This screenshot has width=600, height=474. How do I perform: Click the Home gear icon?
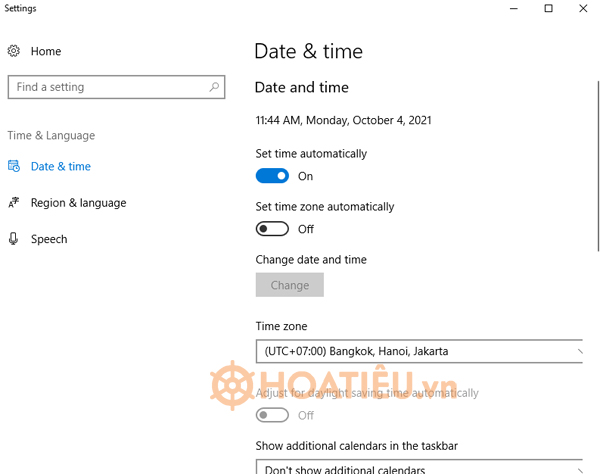(x=14, y=51)
